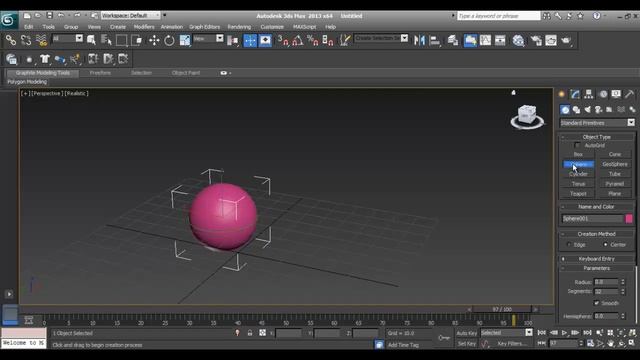
Task: Toggle the Set Key button
Action: [x=467, y=344]
